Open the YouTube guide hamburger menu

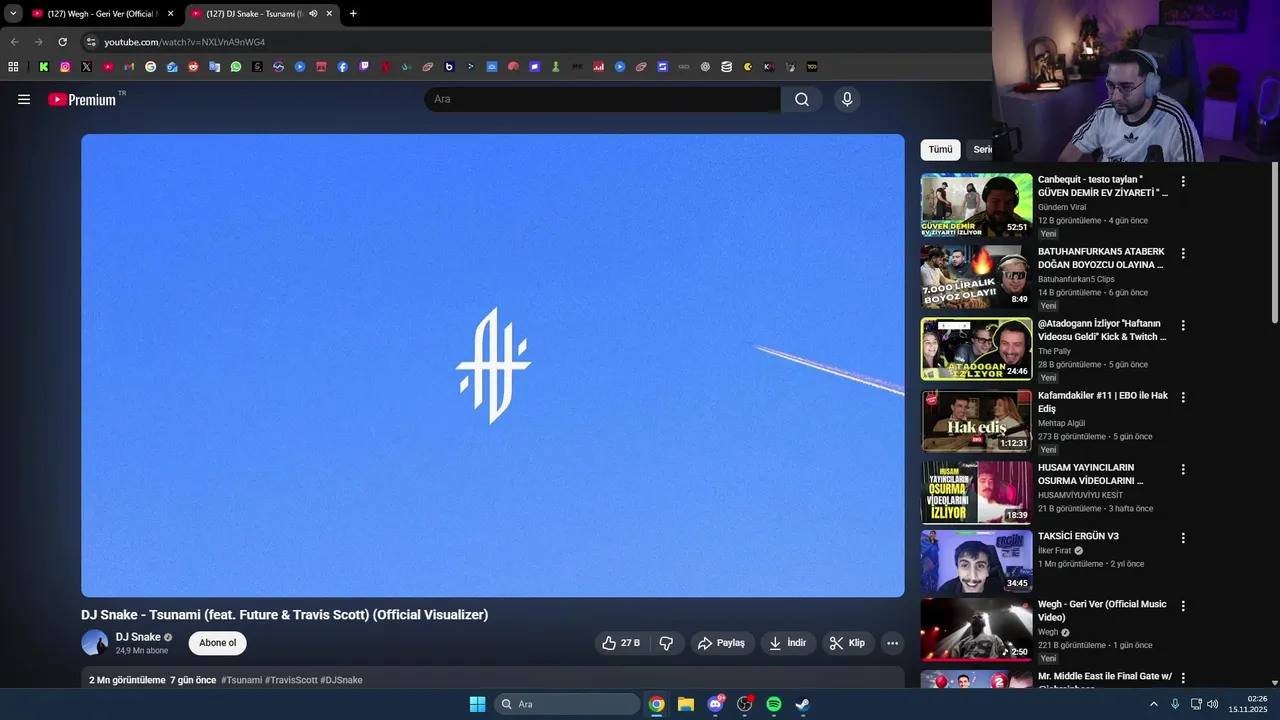tap(24, 99)
